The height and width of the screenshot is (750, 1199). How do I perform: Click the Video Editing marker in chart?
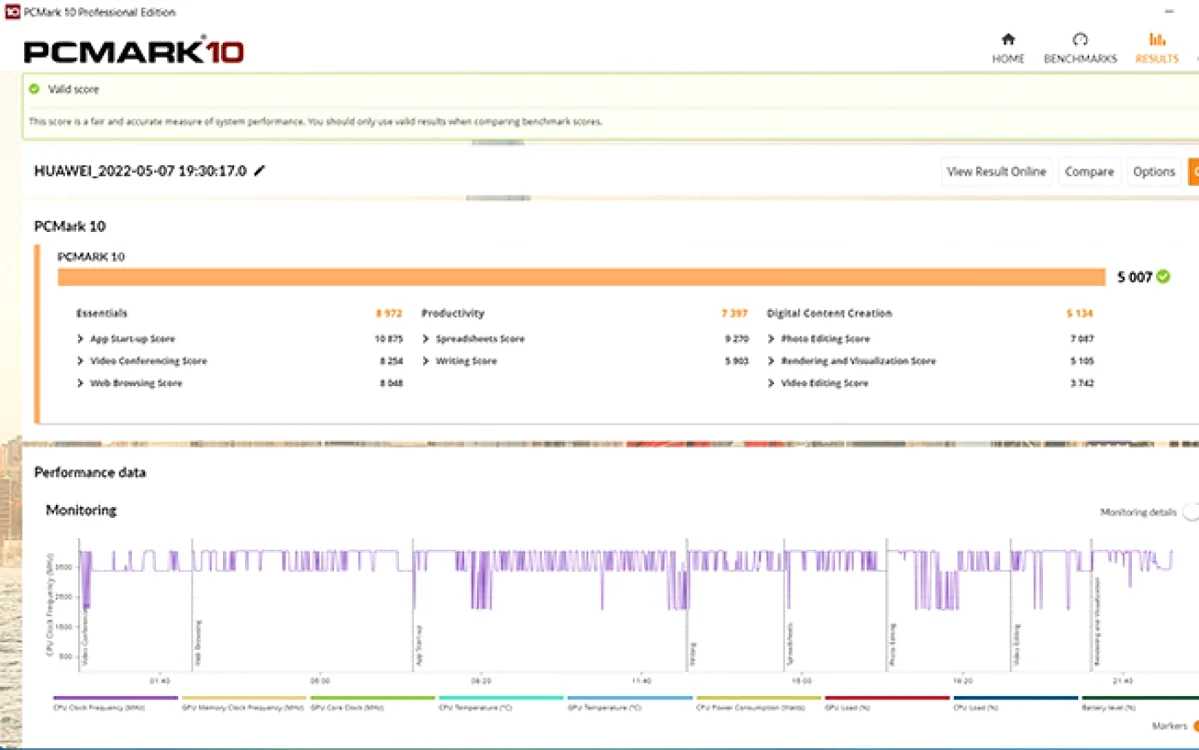[1017, 644]
